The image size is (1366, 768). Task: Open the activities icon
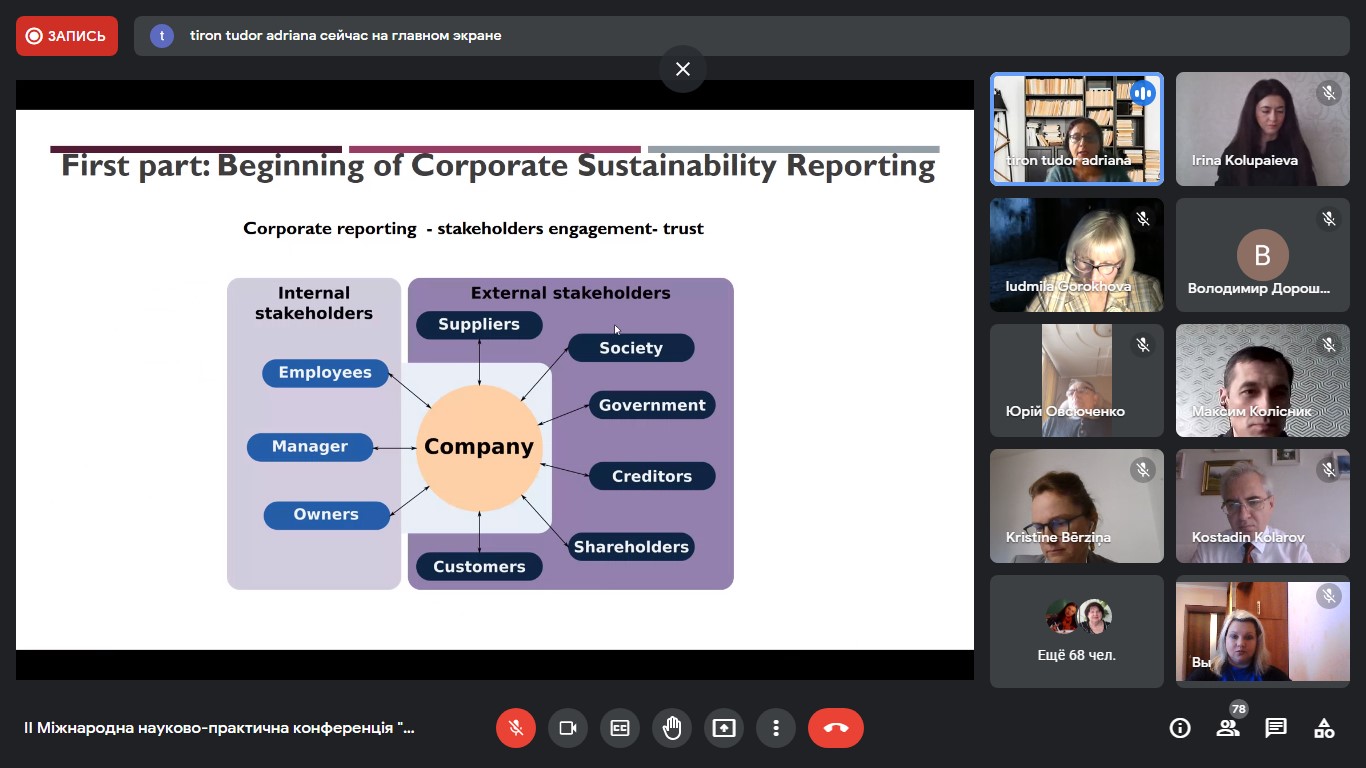click(1324, 728)
